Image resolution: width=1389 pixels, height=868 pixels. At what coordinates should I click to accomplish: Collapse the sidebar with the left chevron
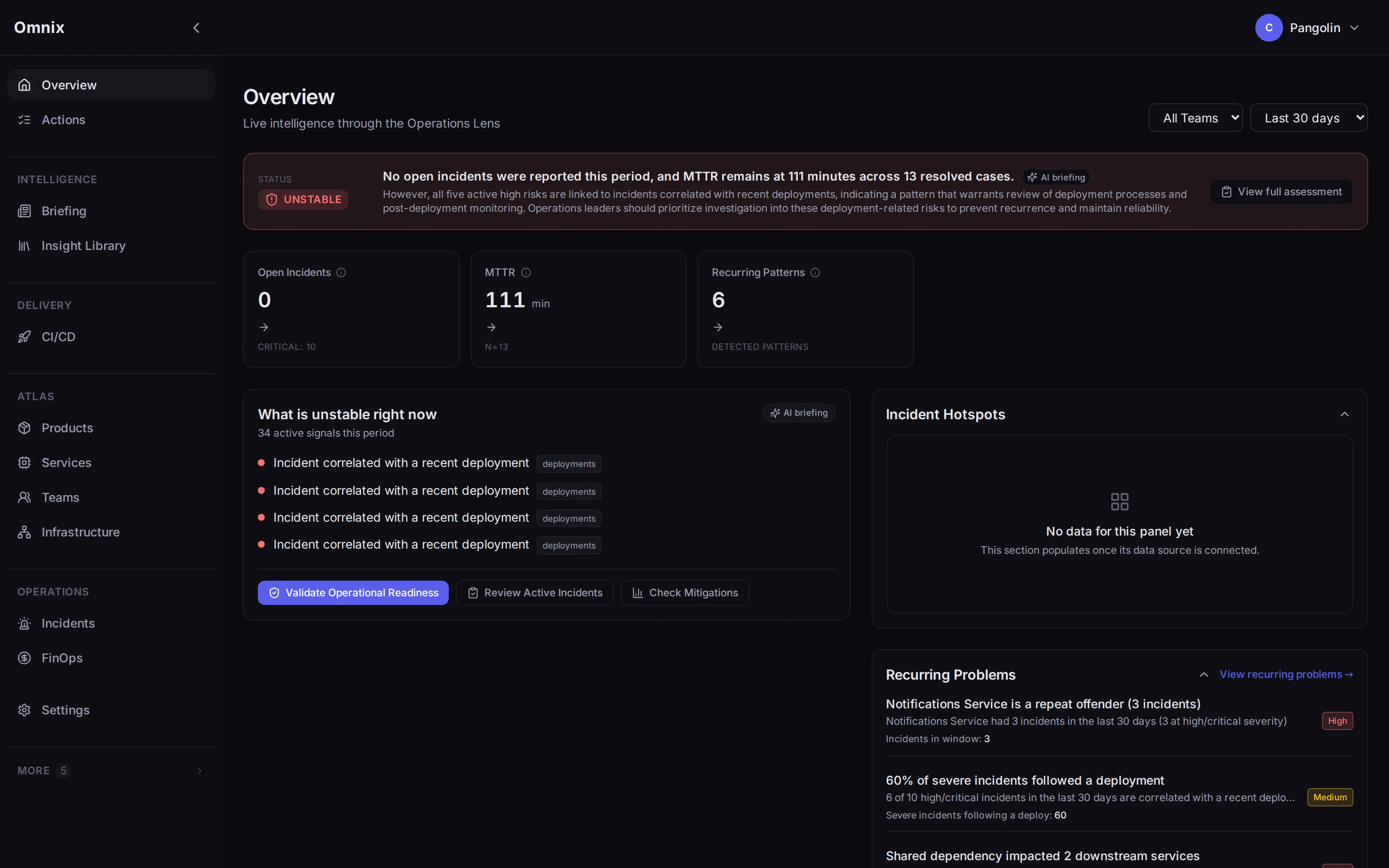(x=196, y=27)
